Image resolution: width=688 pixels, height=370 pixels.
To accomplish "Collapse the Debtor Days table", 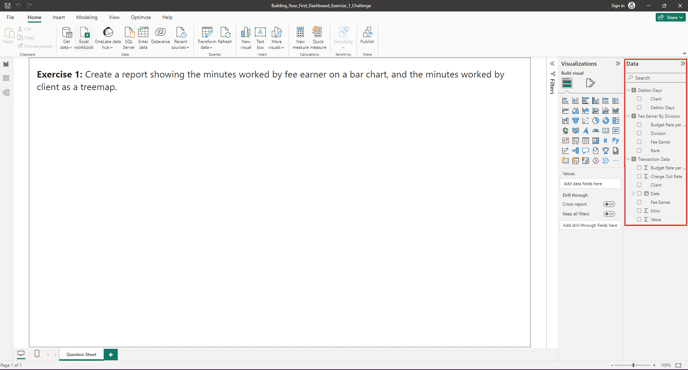I will (628, 90).
